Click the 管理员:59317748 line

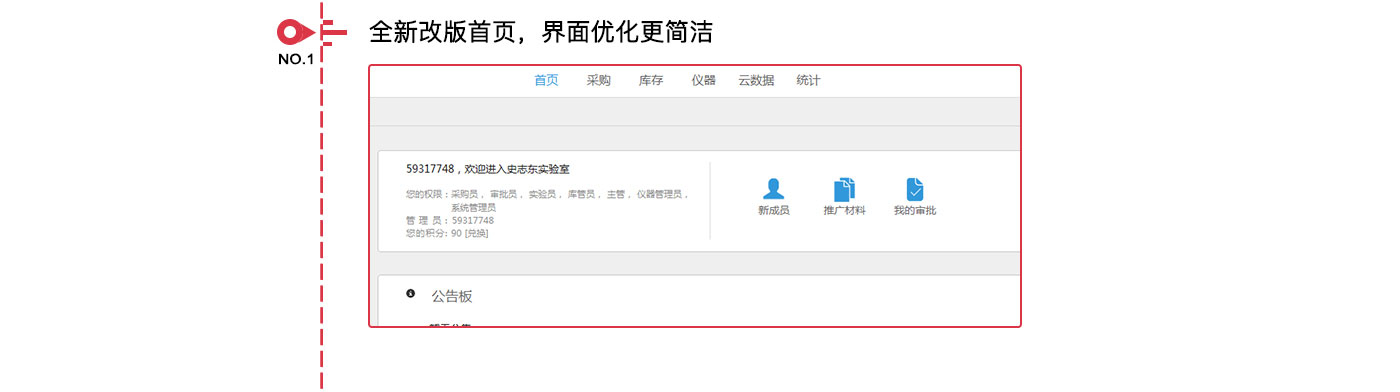[450, 220]
